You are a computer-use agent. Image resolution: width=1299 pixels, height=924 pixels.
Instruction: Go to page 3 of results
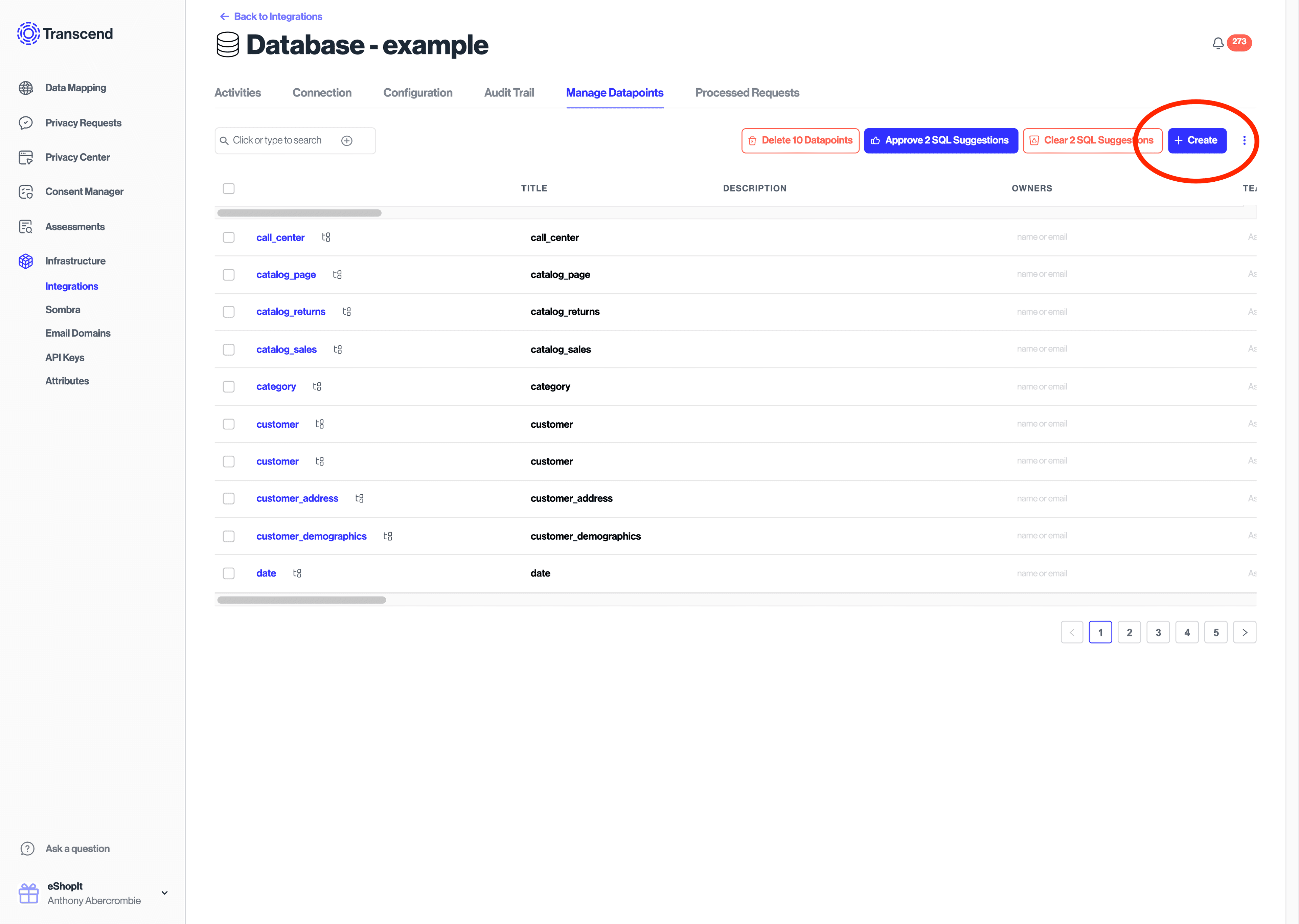[1159, 632]
